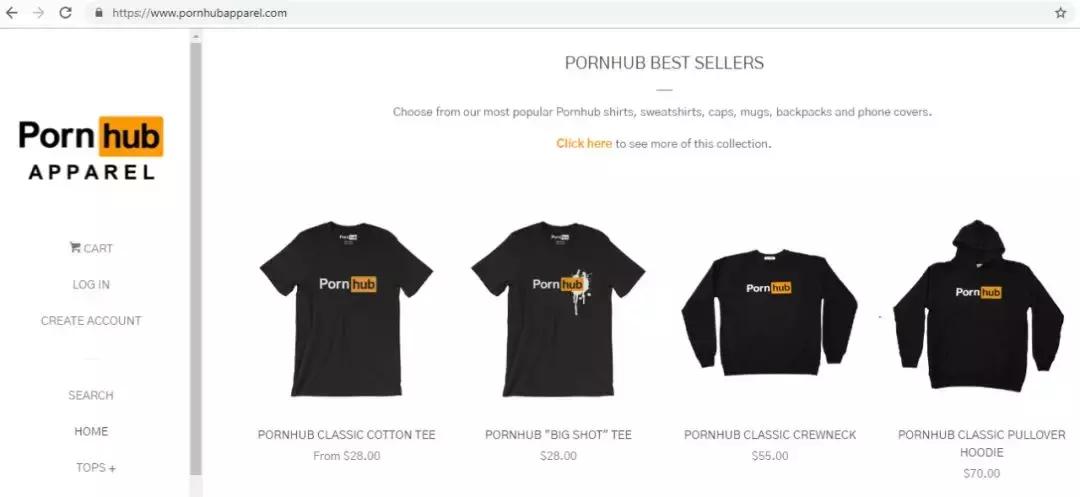
Task: Click the sidebar scrollbar up arrow
Action: point(196,36)
